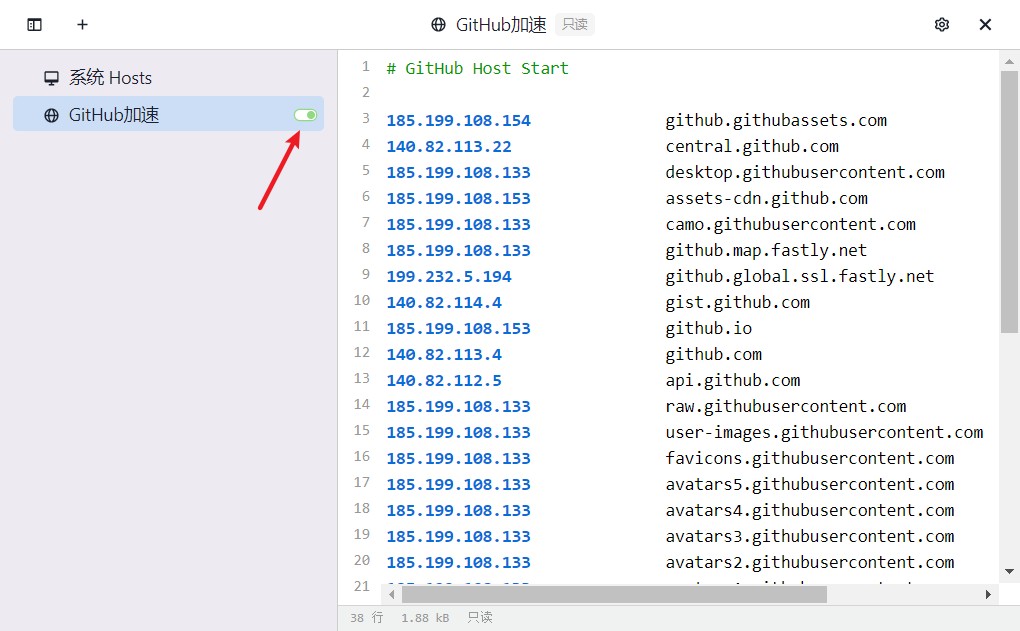Click the right arrow of the horizontal scrollbar
This screenshot has width=1020, height=631.
pyautogui.click(x=989, y=593)
